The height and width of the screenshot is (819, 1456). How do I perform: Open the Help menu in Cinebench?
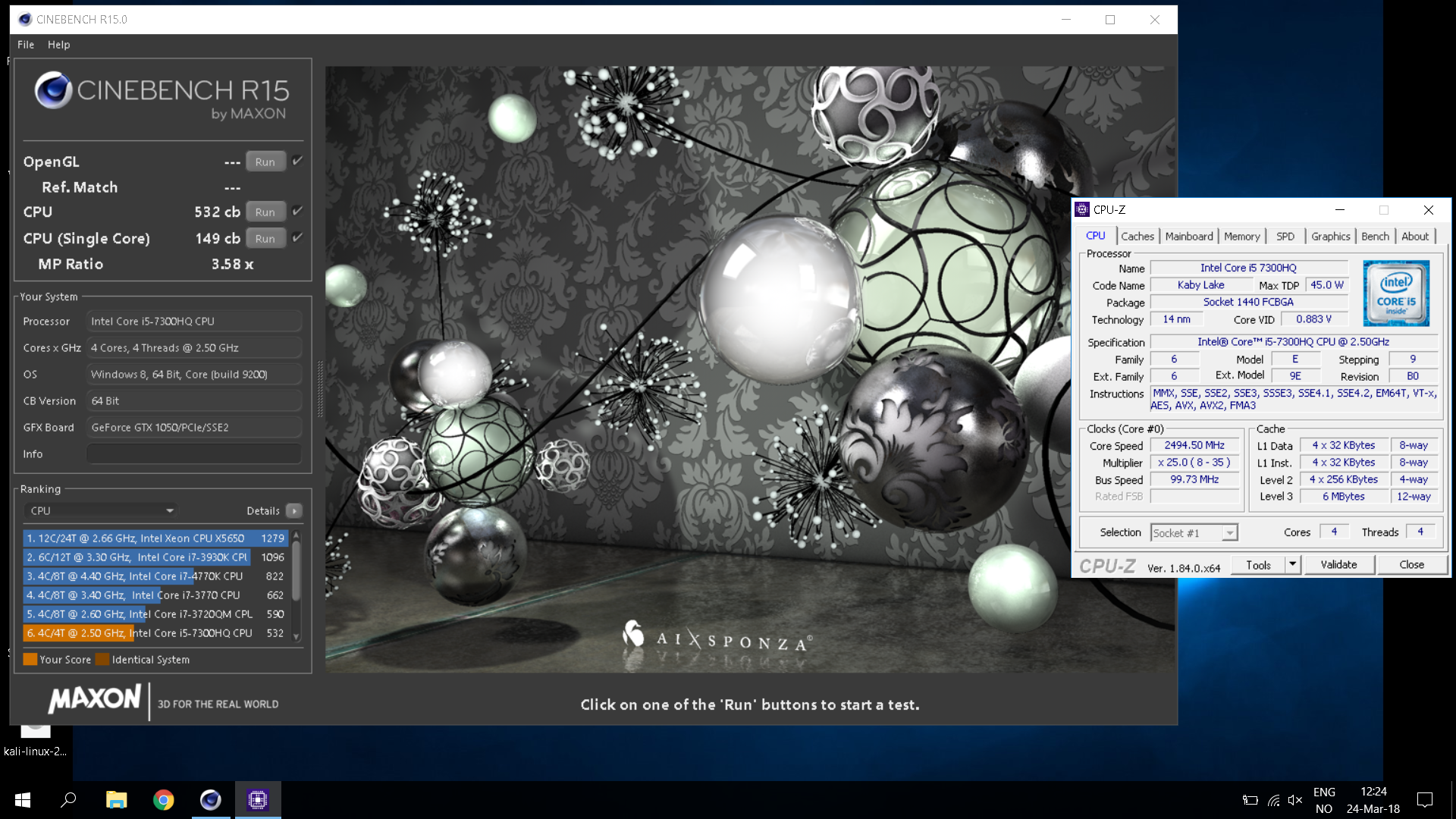58,45
